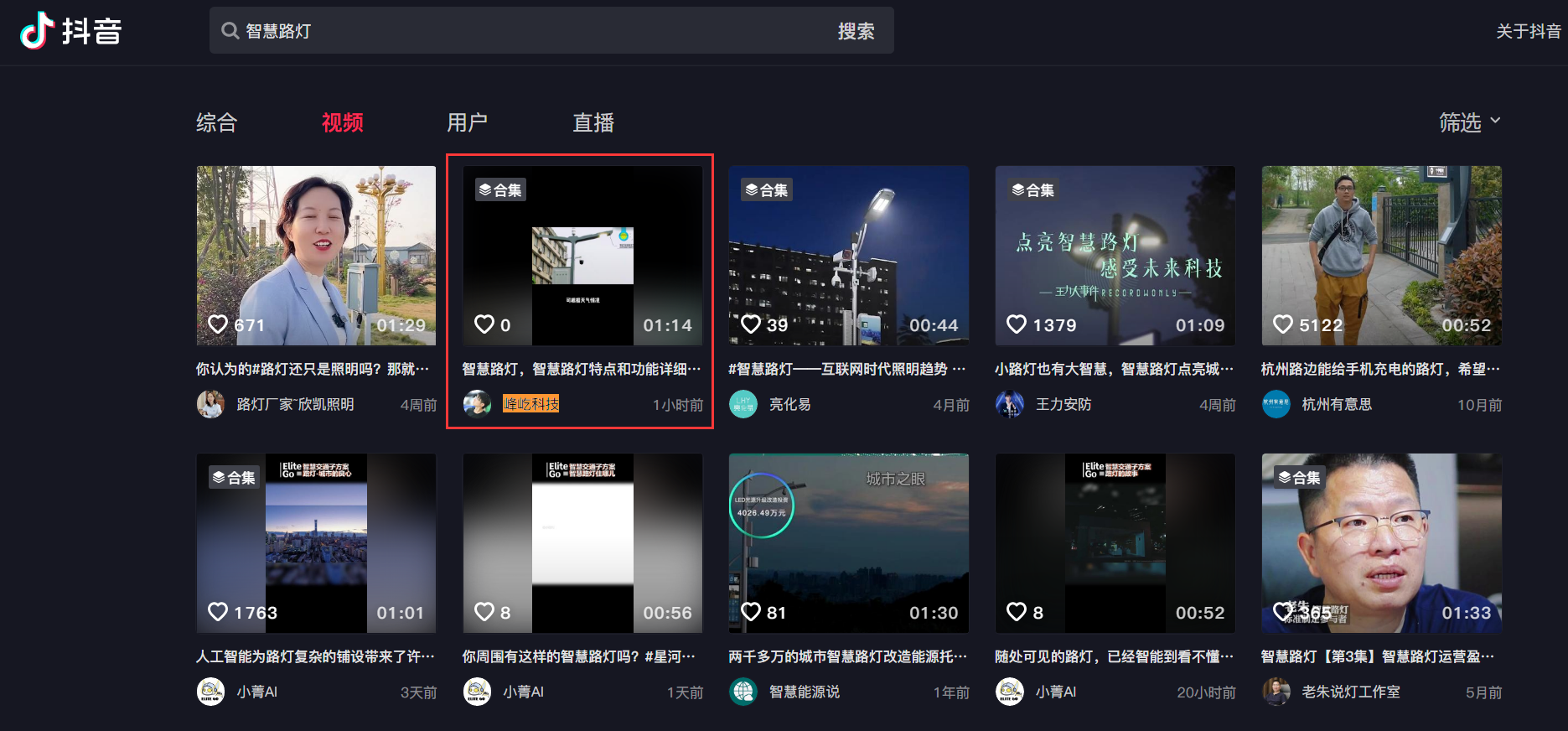
Task: Open avatar of 路灯厂家˜欣凯照明
Action: click(210, 404)
